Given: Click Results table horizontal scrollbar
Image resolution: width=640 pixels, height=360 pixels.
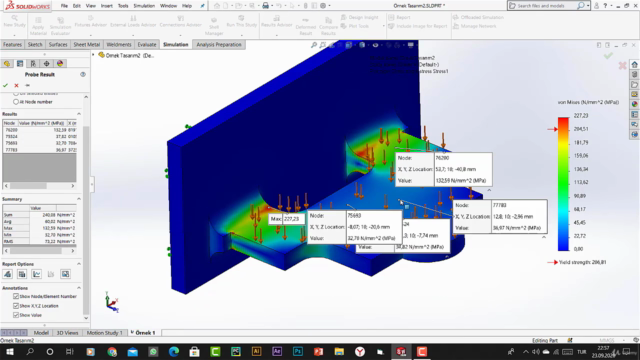Looking at the screenshot, I should tap(39, 186).
